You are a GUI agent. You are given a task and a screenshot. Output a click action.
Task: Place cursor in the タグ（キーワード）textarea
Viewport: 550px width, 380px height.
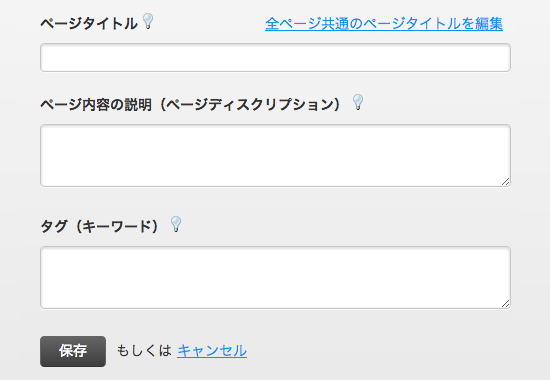point(275,278)
